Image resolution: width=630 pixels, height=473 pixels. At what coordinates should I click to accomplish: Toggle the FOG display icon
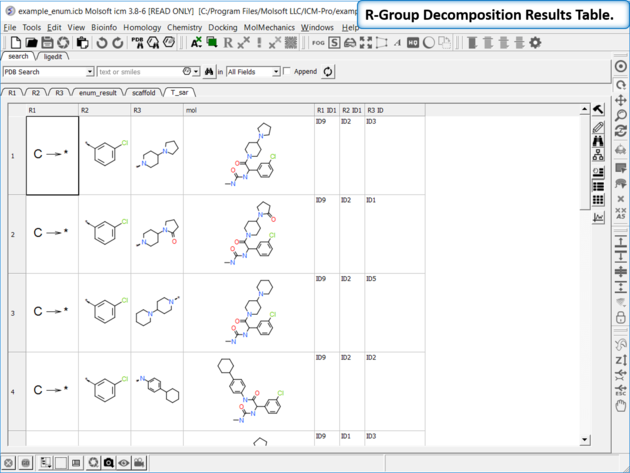318,43
